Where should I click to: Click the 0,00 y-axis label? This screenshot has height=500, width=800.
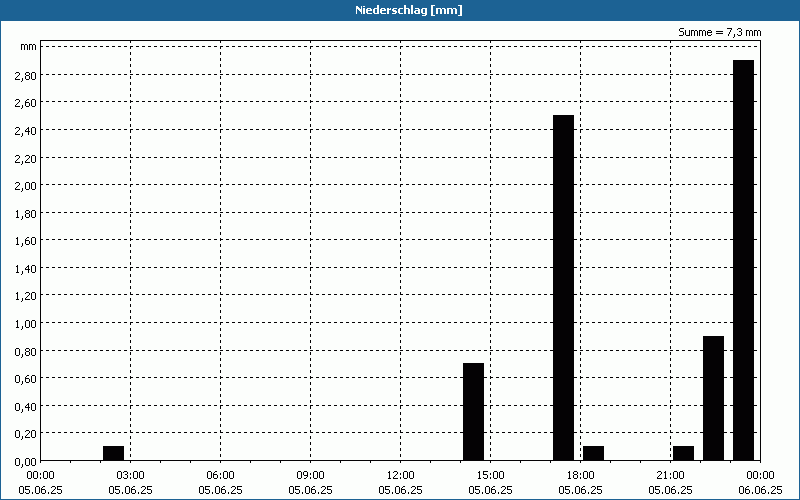pyautogui.click(x=26, y=462)
